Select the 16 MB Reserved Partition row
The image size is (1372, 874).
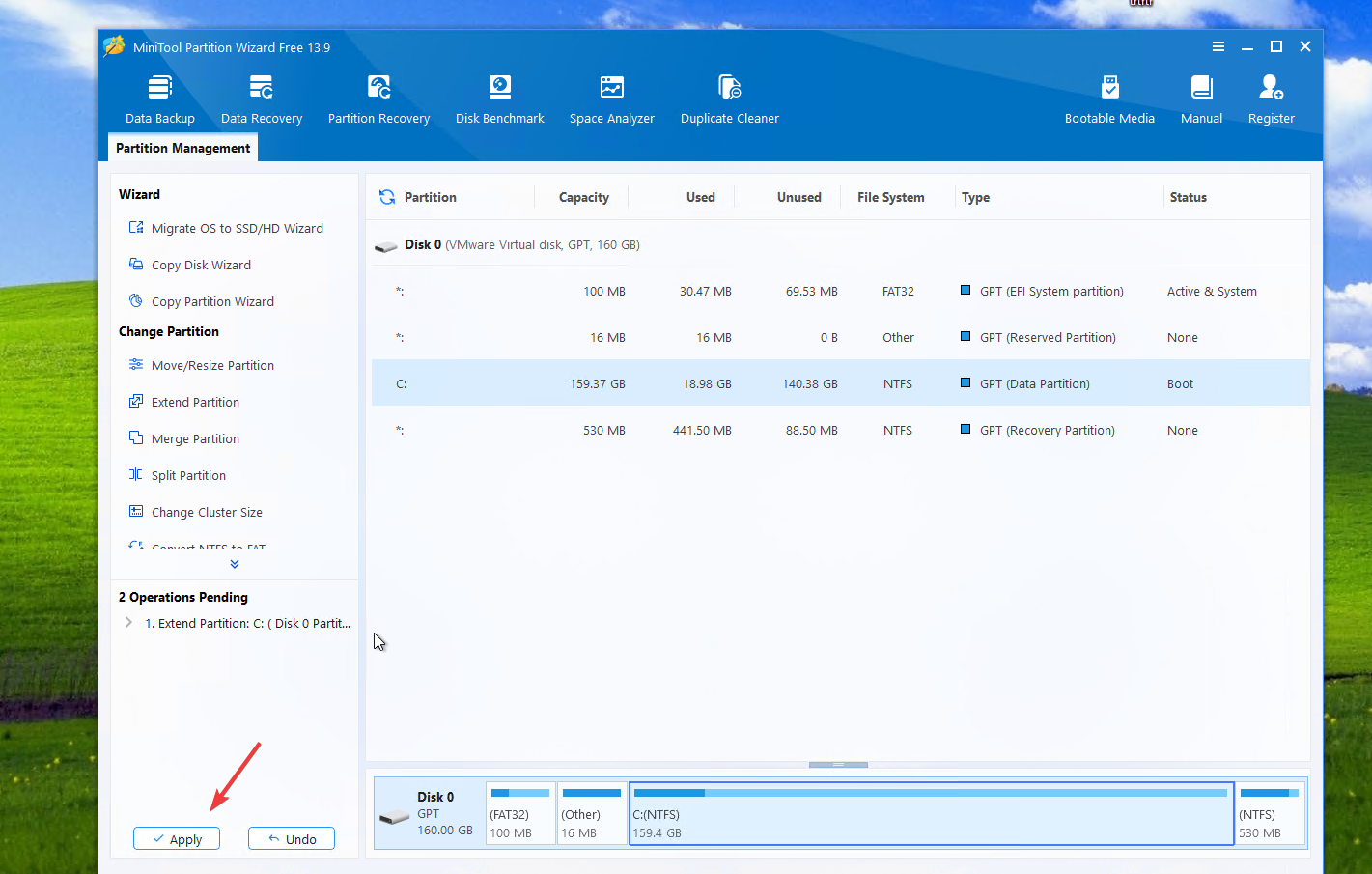tap(840, 337)
